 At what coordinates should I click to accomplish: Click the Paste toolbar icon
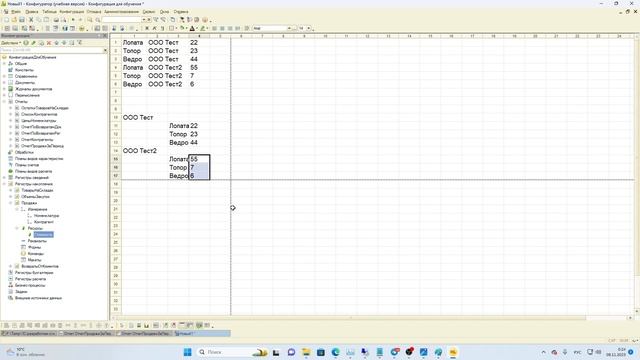click(x=47, y=20)
